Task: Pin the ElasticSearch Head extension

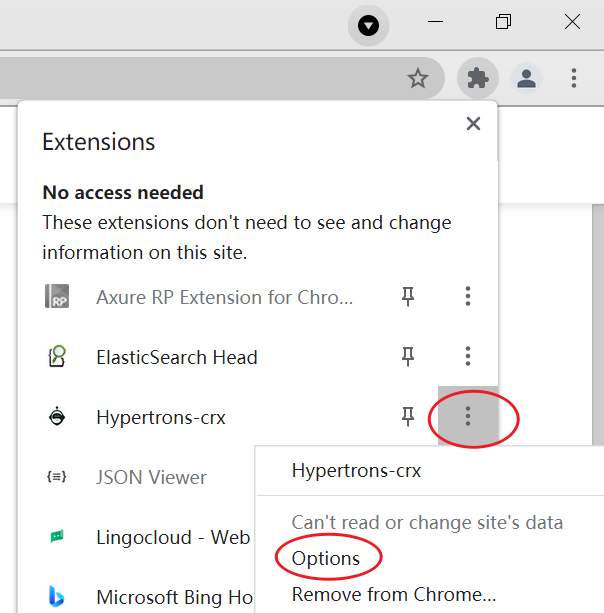Action: (408, 357)
